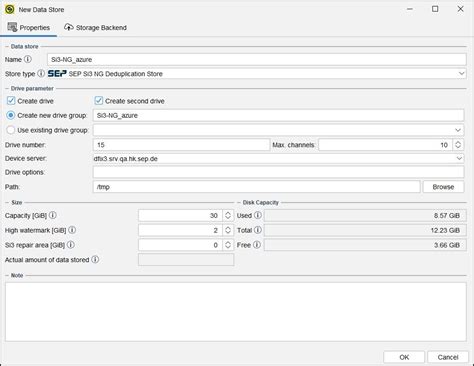Uncheck the Create drive checkbox
Viewport: 474px width, 366px height.
(x=11, y=101)
